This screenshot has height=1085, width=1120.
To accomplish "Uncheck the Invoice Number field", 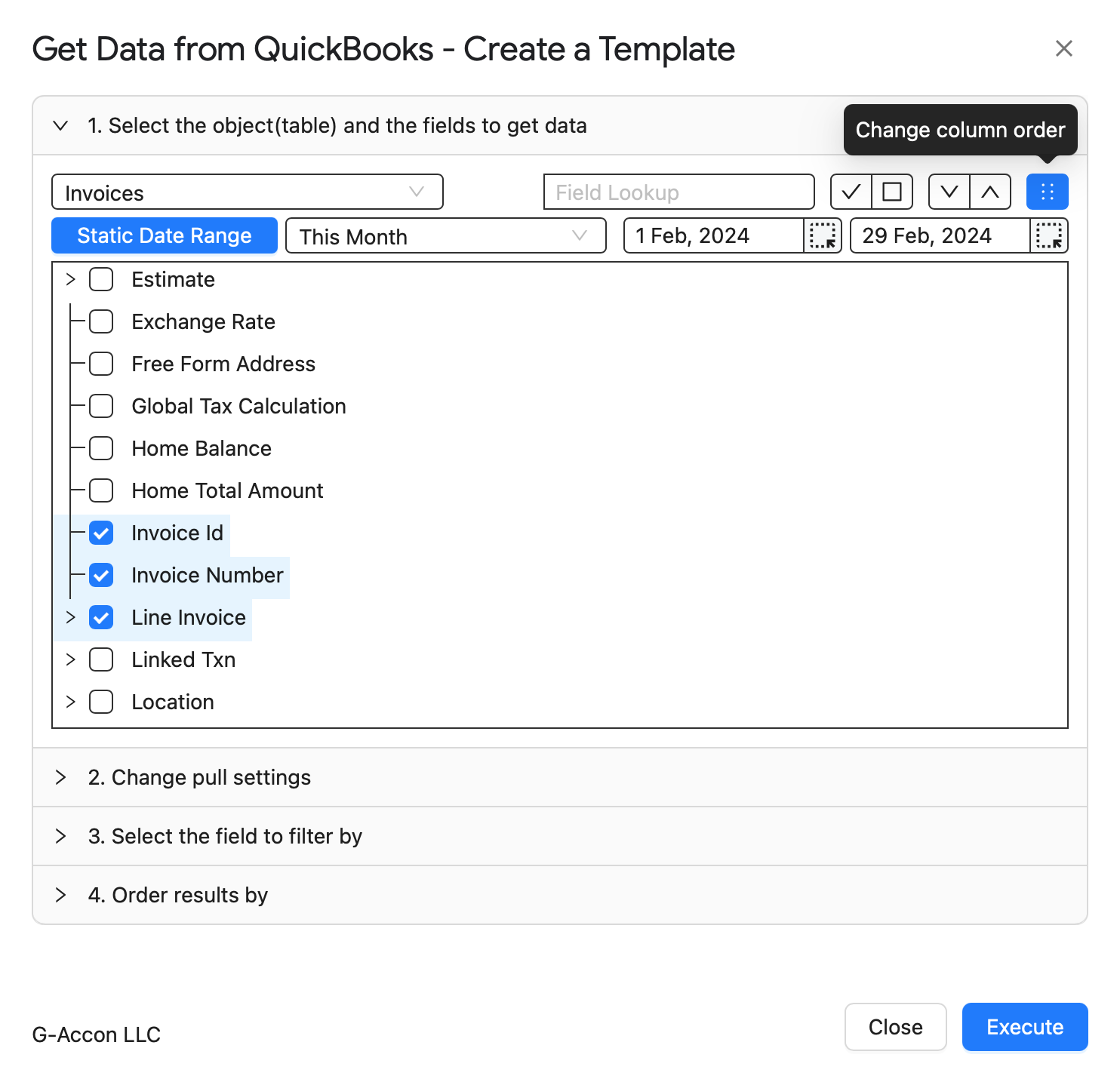I will (x=101, y=575).
